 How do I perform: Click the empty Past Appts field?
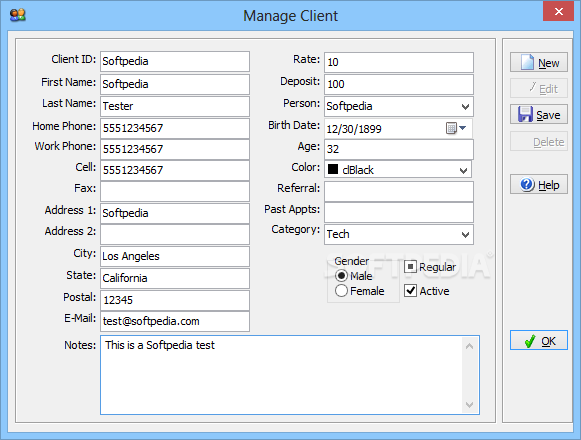[399, 212]
